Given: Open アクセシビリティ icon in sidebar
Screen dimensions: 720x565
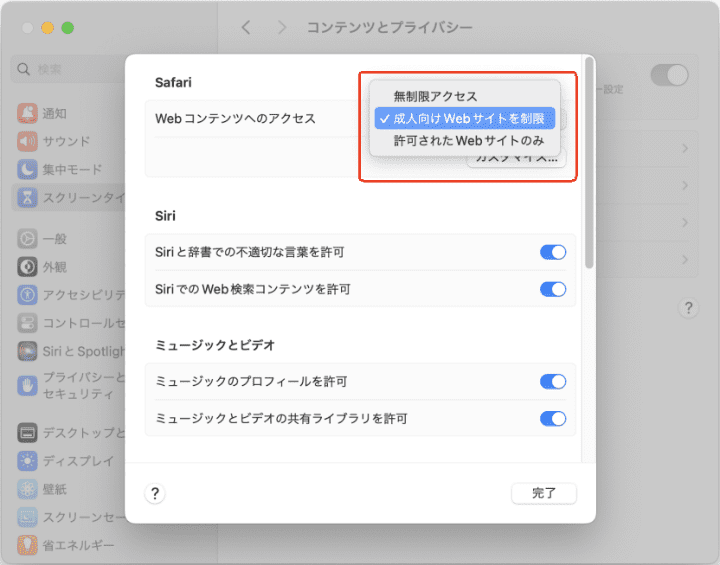Looking at the screenshot, I should [27, 295].
